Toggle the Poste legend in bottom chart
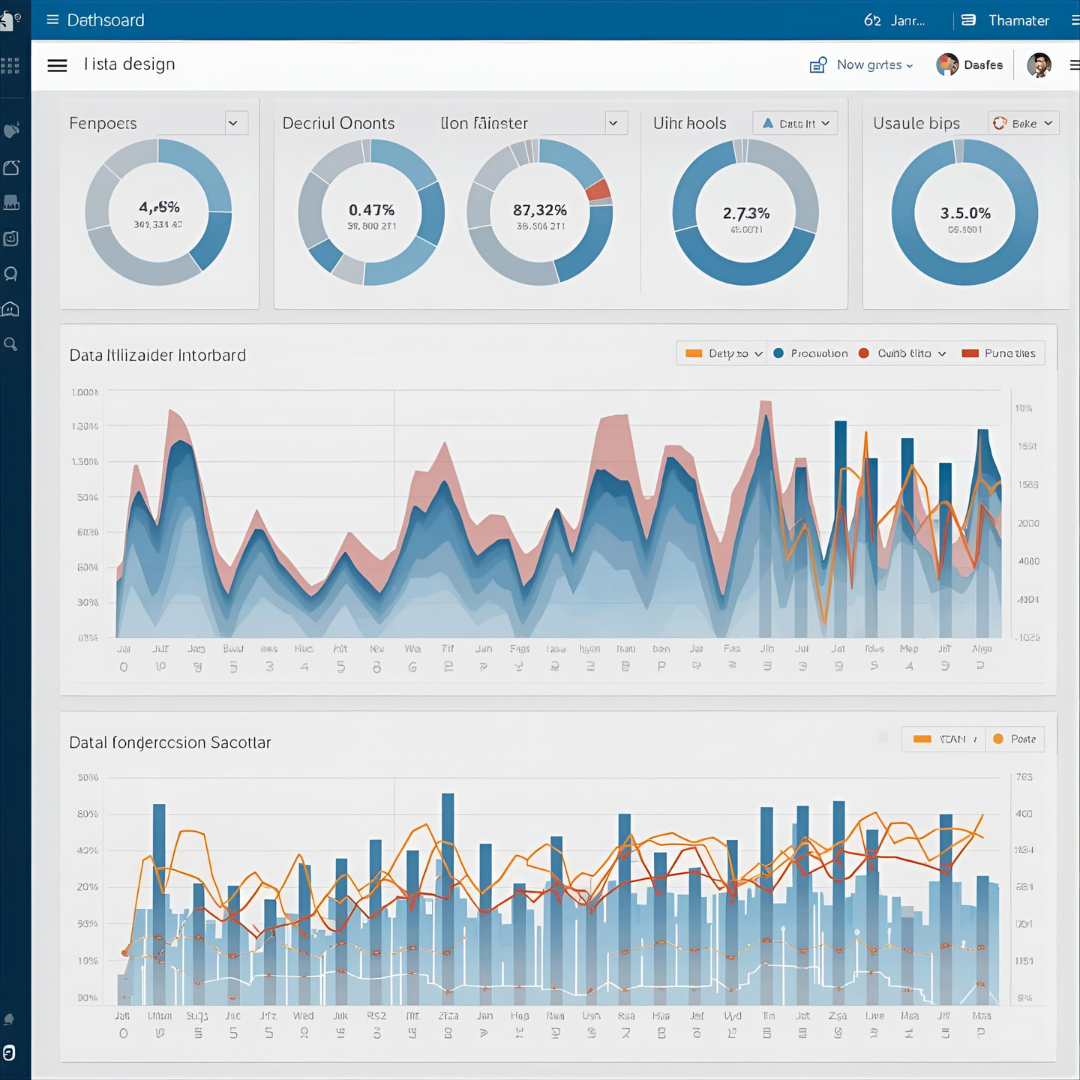1080x1080 pixels. click(x=1014, y=739)
